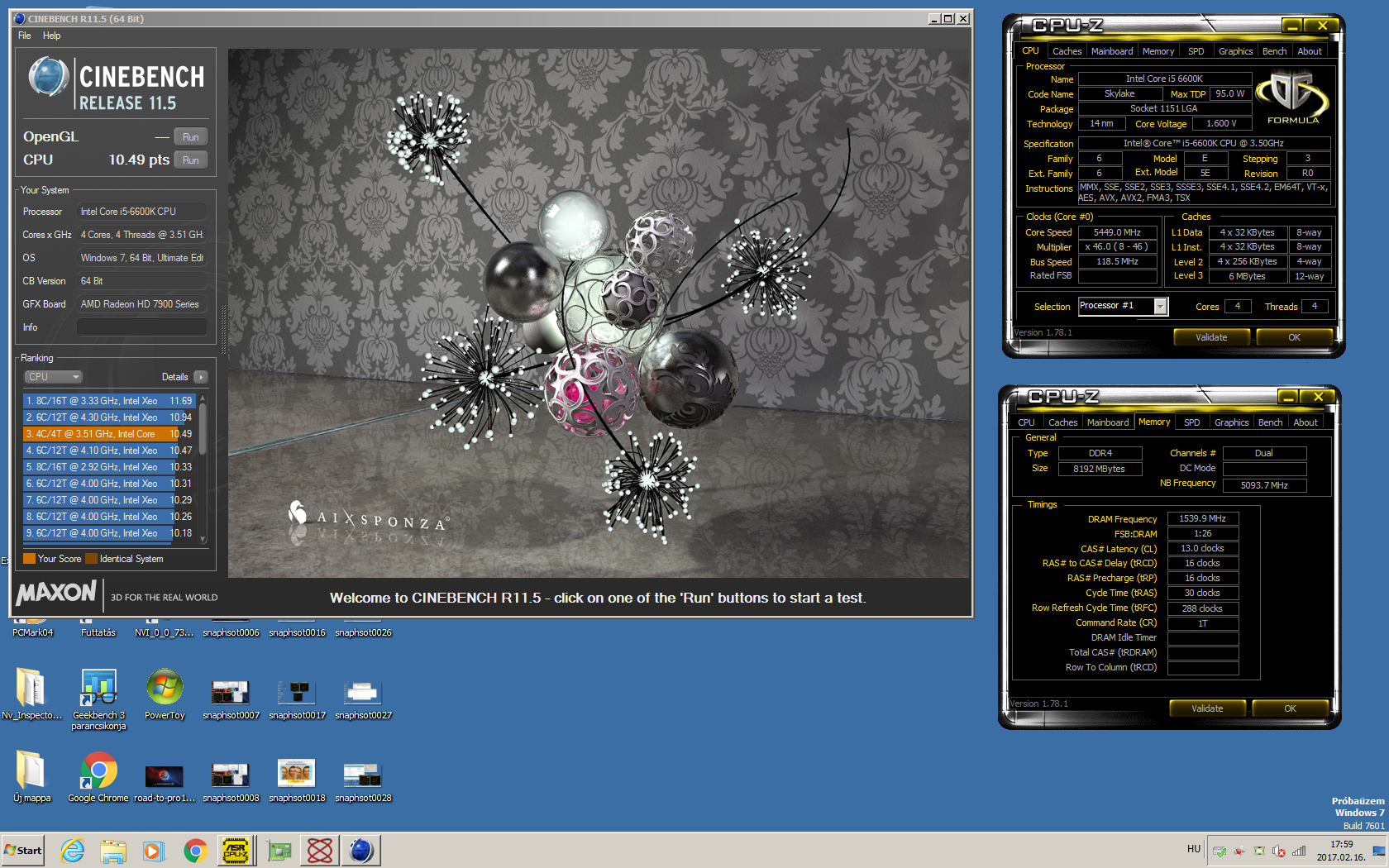Open the snaphsot0008 image file
The width and height of the screenshot is (1389, 868).
[x=231, y=782]
